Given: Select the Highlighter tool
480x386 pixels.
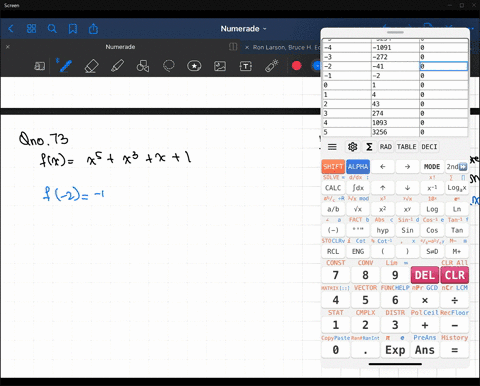Looking at the screenshot, I should click(x=117, y=66).
